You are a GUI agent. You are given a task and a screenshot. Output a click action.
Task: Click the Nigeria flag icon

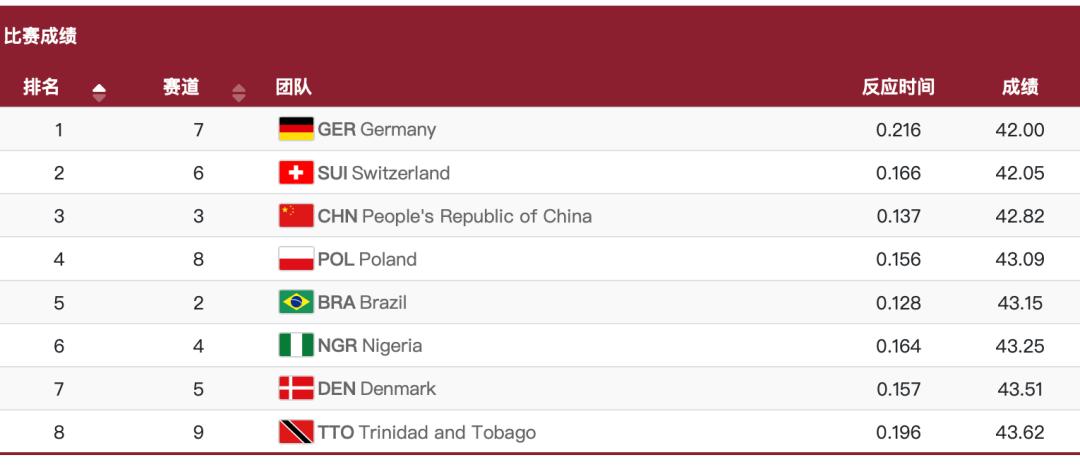click(x=296, y=346)
